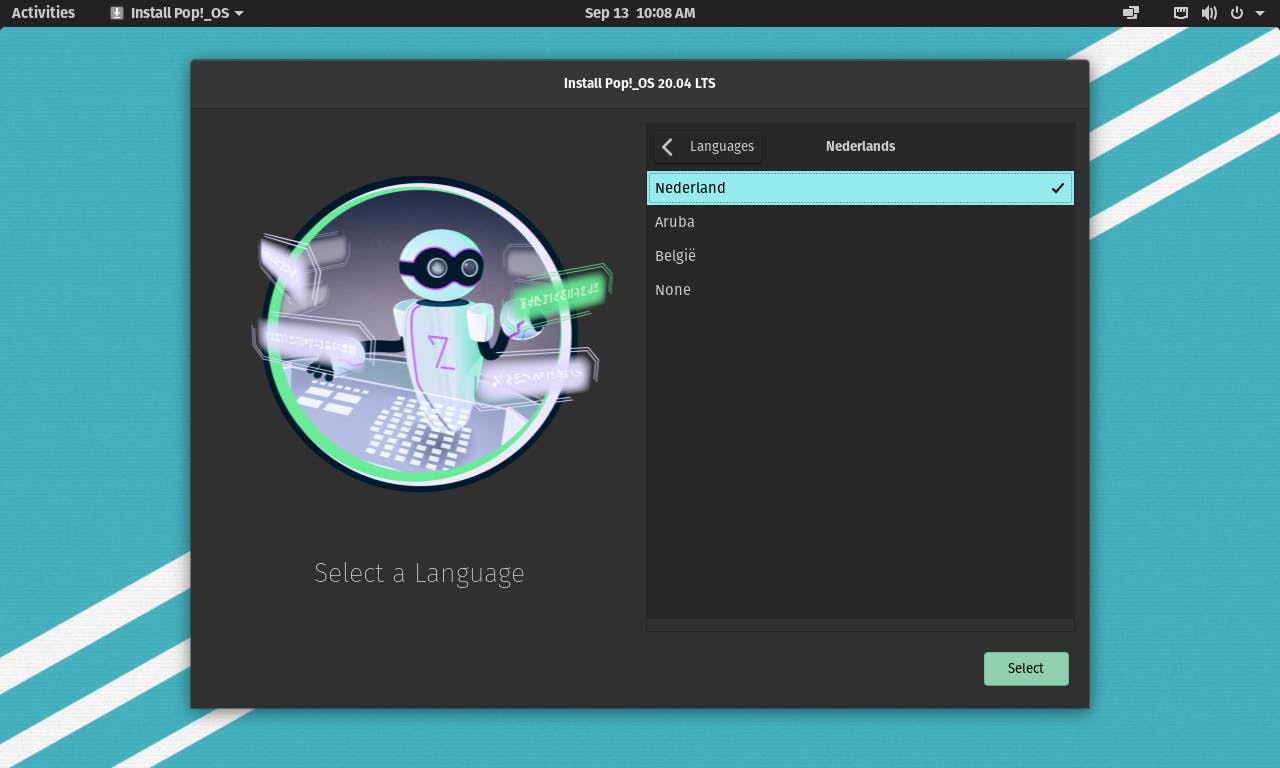Select Nederland as the region
The height and width of the screenshot is (768, 1280).
[x=690, y=188]
